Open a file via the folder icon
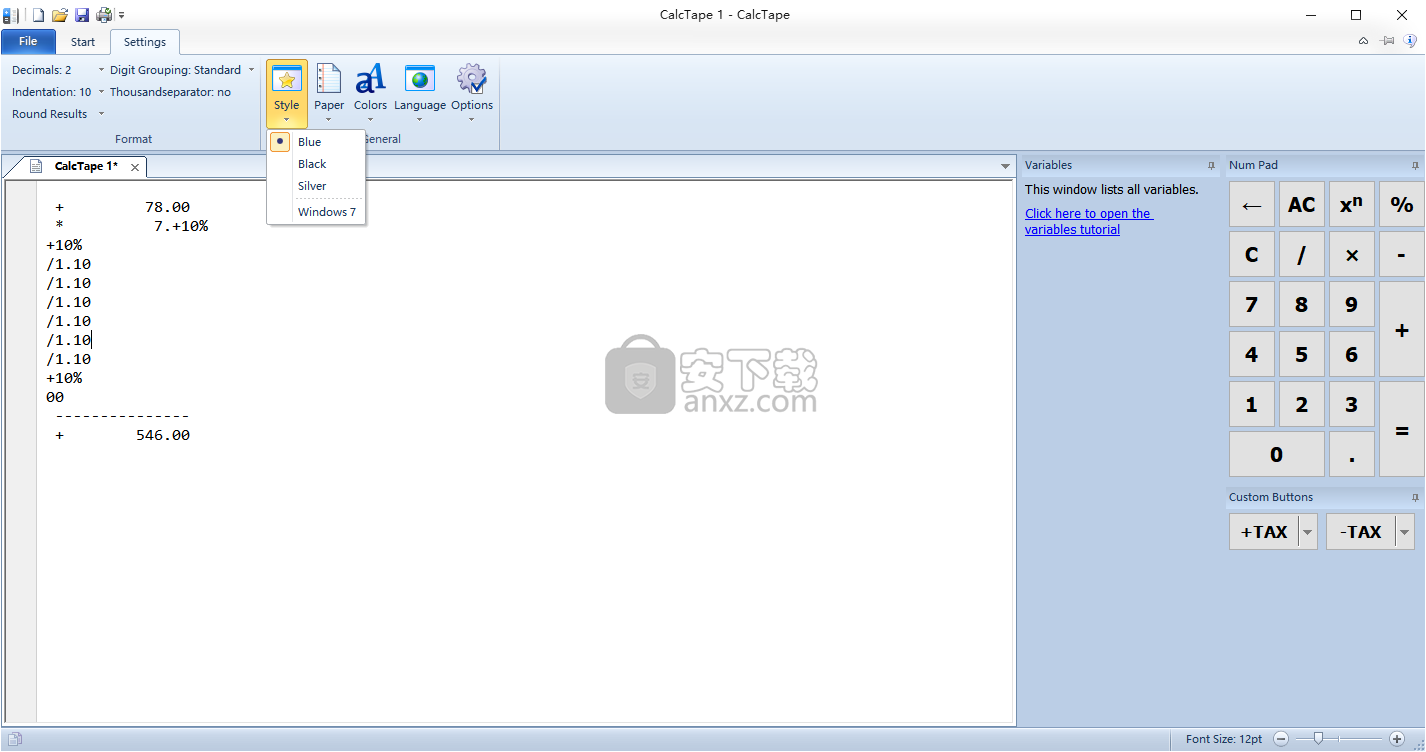 [x=60, y=14]
